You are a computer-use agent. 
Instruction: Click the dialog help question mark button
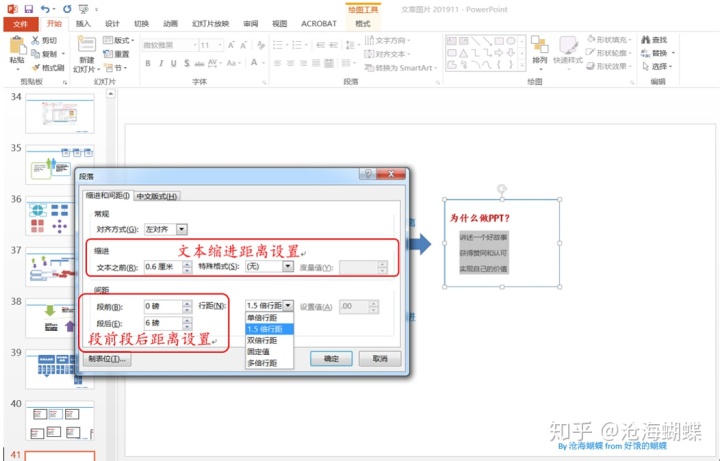click(x=367, y=174)
